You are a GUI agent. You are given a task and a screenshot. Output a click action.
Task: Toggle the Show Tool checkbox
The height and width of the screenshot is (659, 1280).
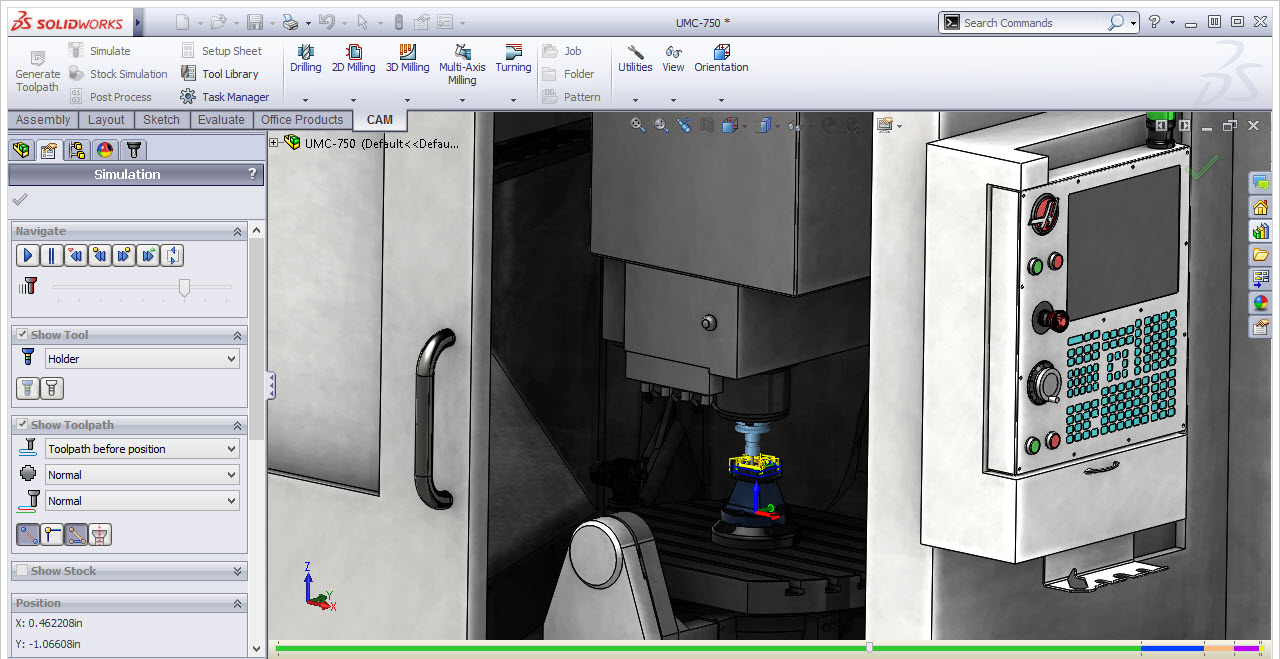click(22, 335)
